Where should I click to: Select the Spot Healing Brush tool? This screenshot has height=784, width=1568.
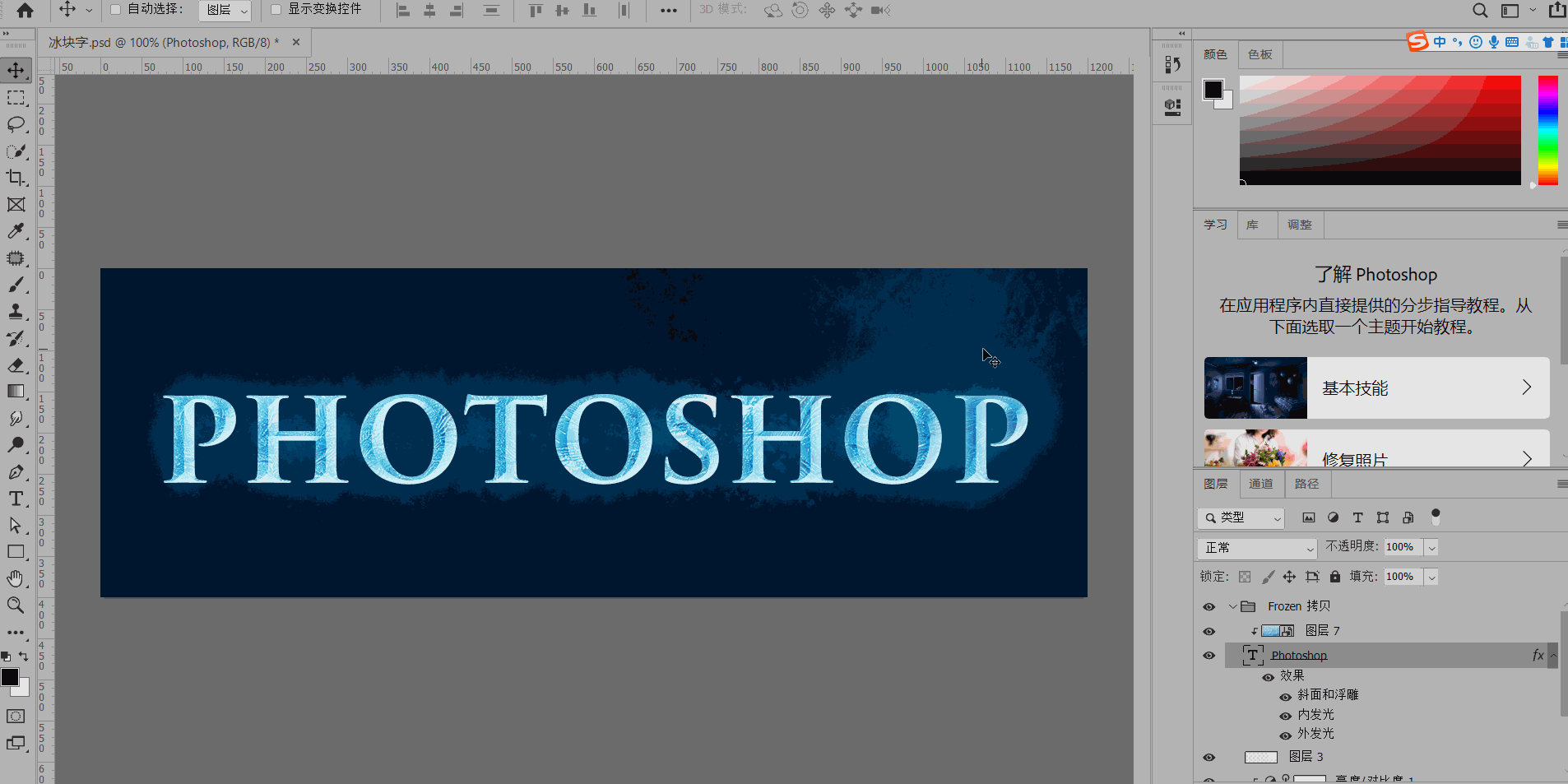(16, 258)
